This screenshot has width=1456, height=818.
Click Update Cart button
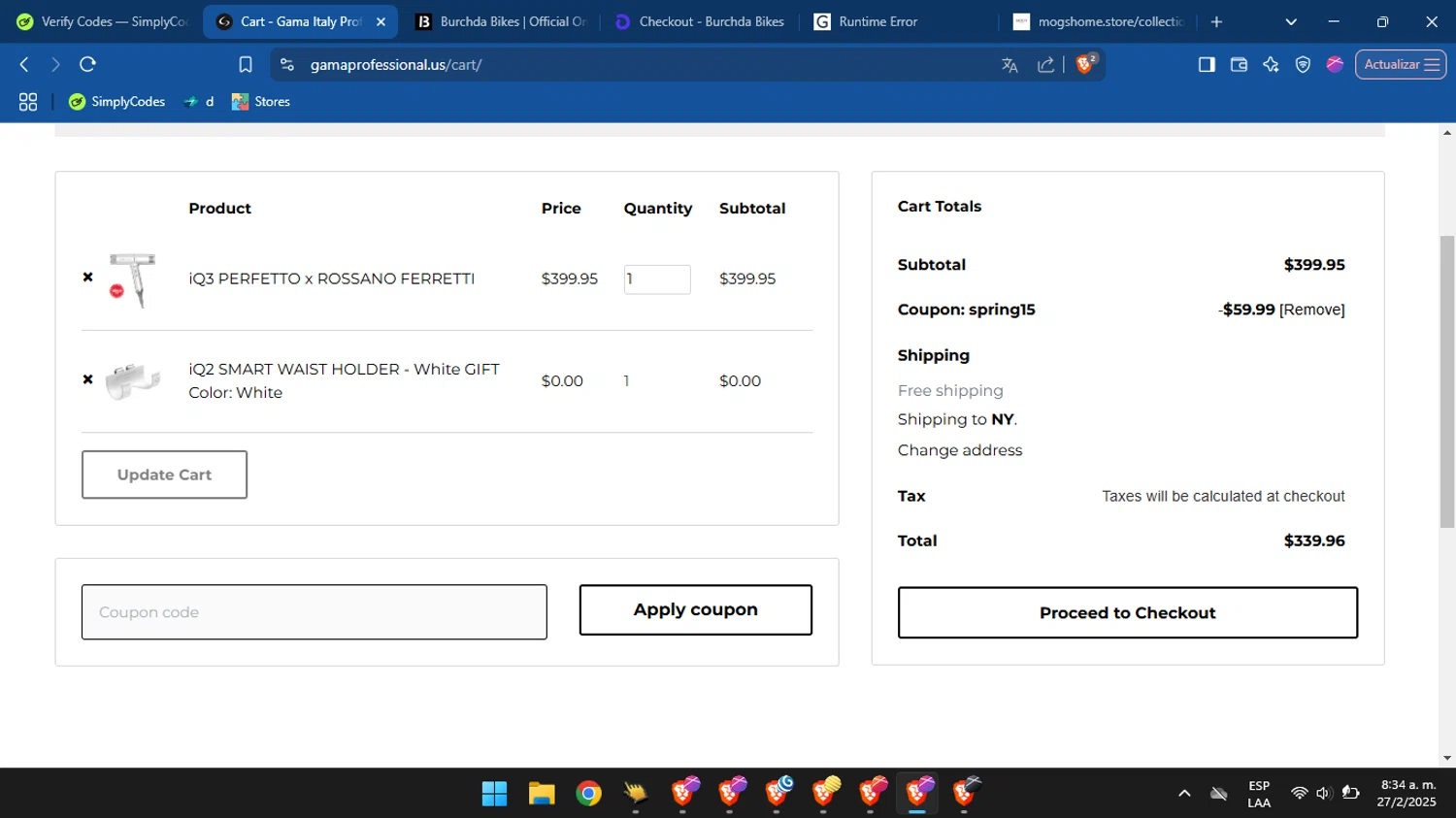[164, 474]
